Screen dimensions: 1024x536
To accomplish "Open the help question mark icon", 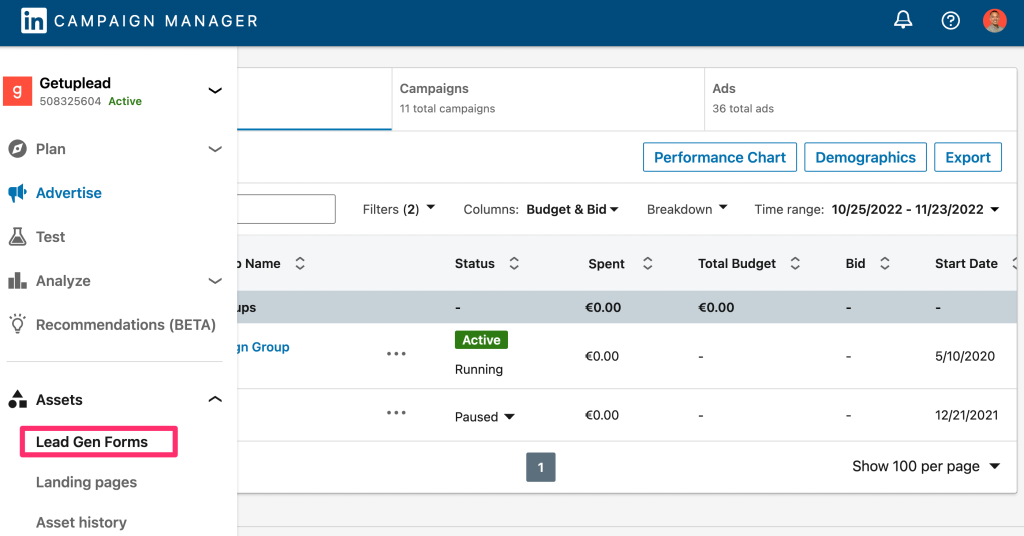I will point(951,21).
